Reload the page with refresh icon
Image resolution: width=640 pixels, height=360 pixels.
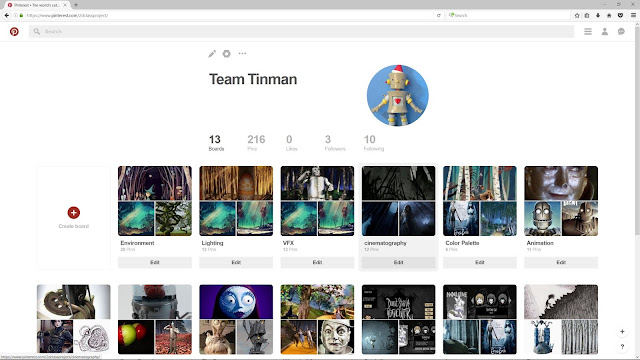click(439, 15)
